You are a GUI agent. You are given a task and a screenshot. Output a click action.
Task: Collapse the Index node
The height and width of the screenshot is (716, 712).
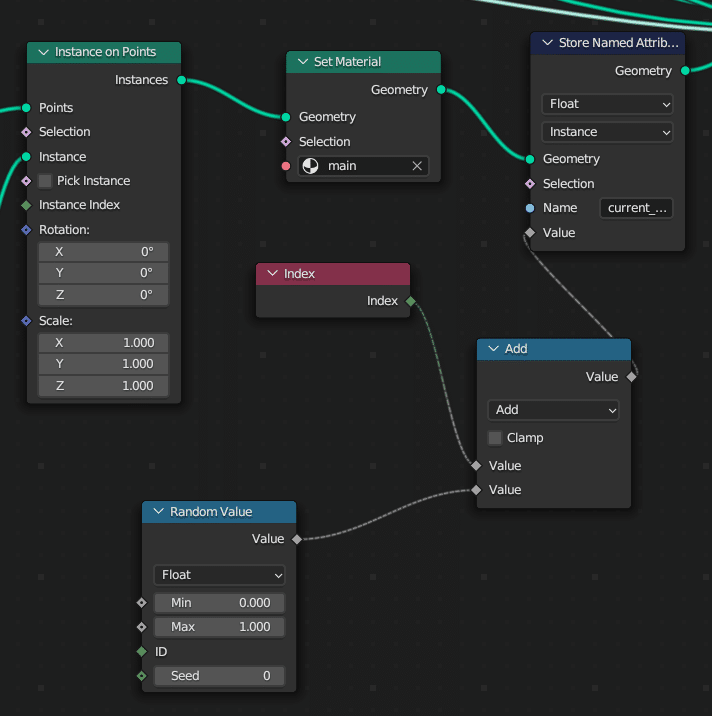pos(272,274)
